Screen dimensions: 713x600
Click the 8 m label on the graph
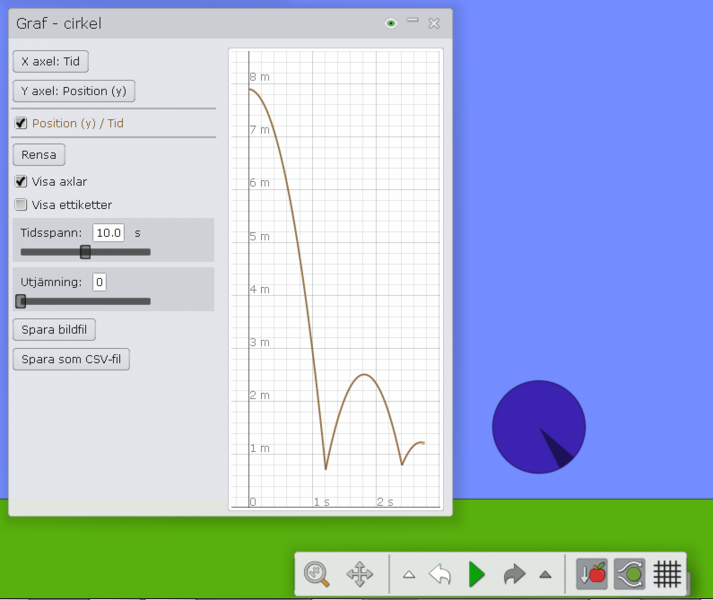259,77
